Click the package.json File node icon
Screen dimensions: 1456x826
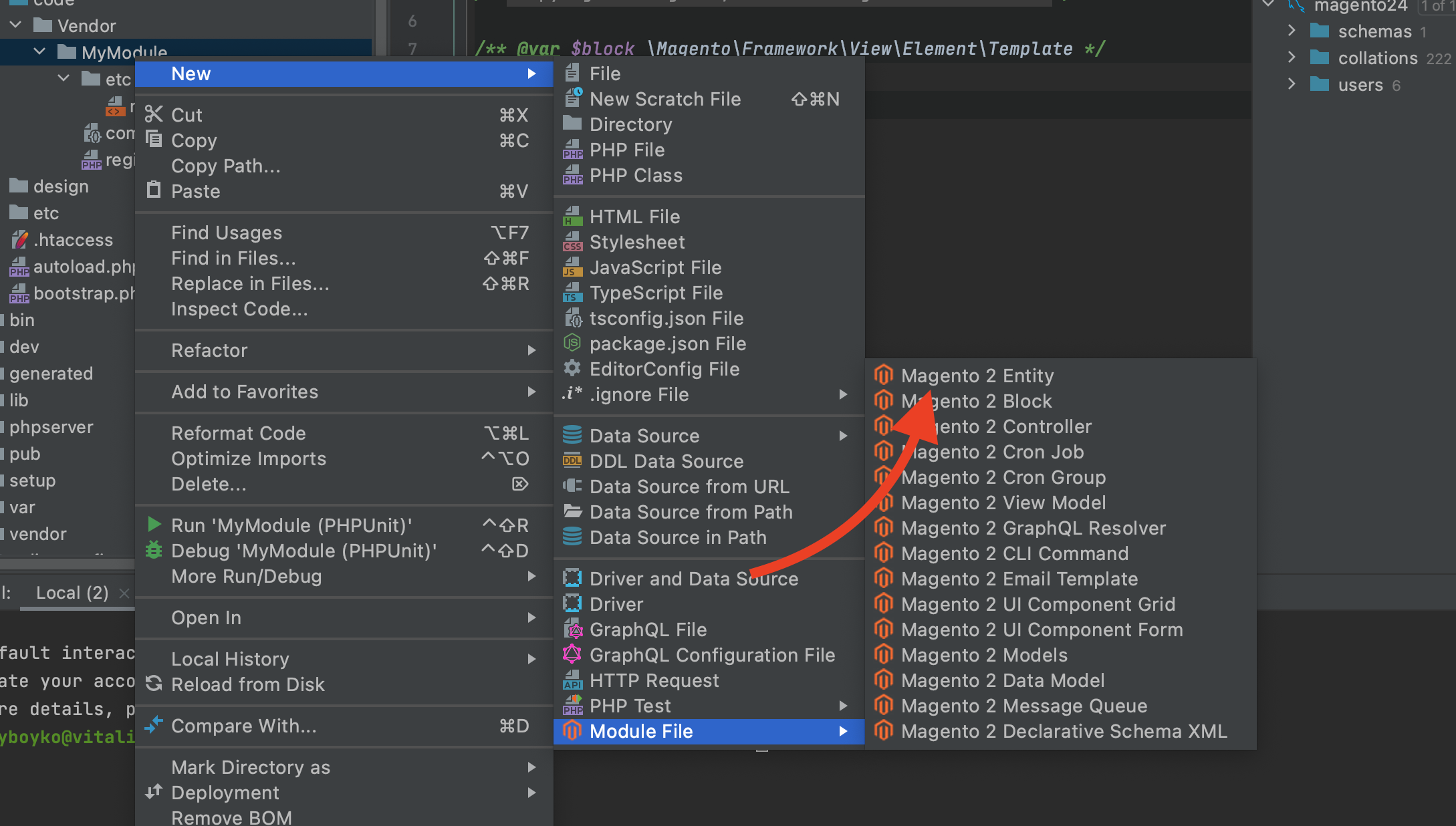pos(572,343)
